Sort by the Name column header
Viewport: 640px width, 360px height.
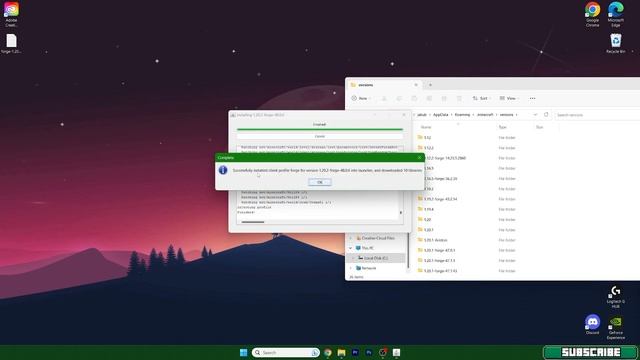426,127
